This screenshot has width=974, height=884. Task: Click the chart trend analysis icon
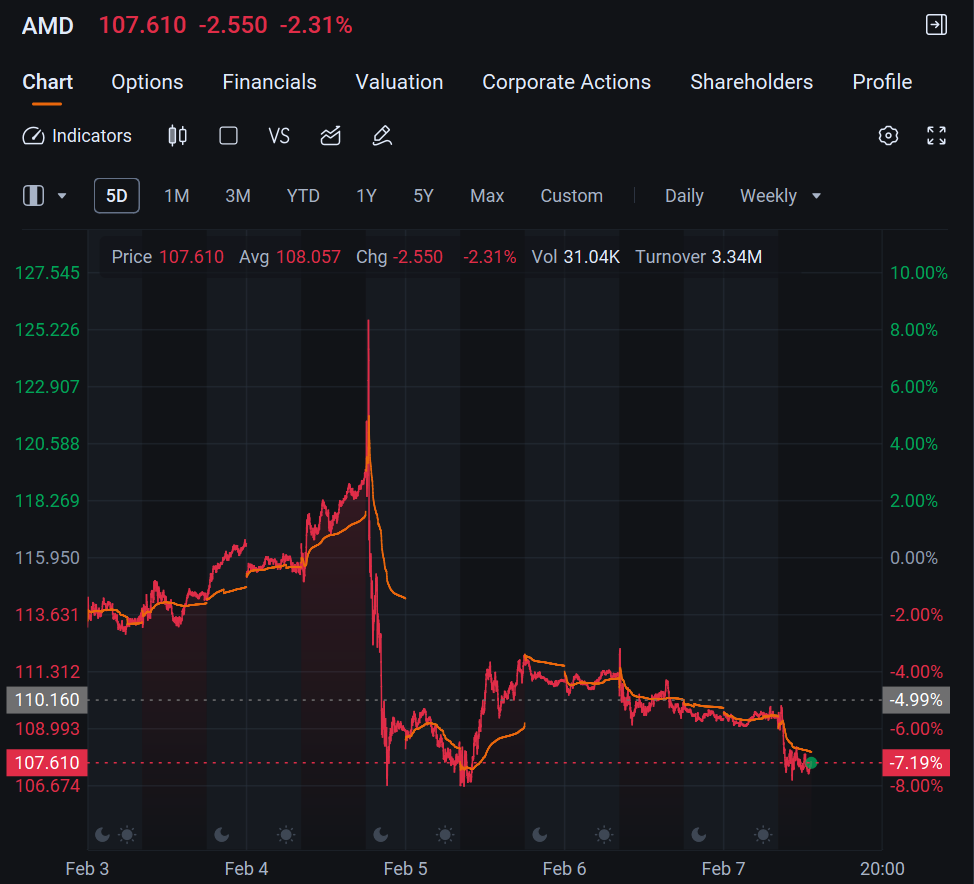(330, 135)
